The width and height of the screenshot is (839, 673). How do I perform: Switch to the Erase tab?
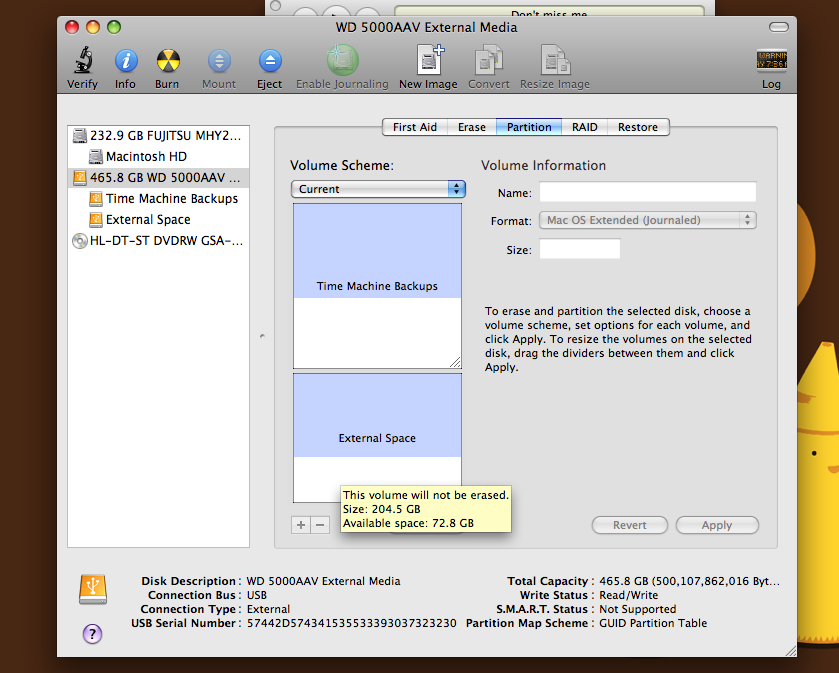click(472, 127)
